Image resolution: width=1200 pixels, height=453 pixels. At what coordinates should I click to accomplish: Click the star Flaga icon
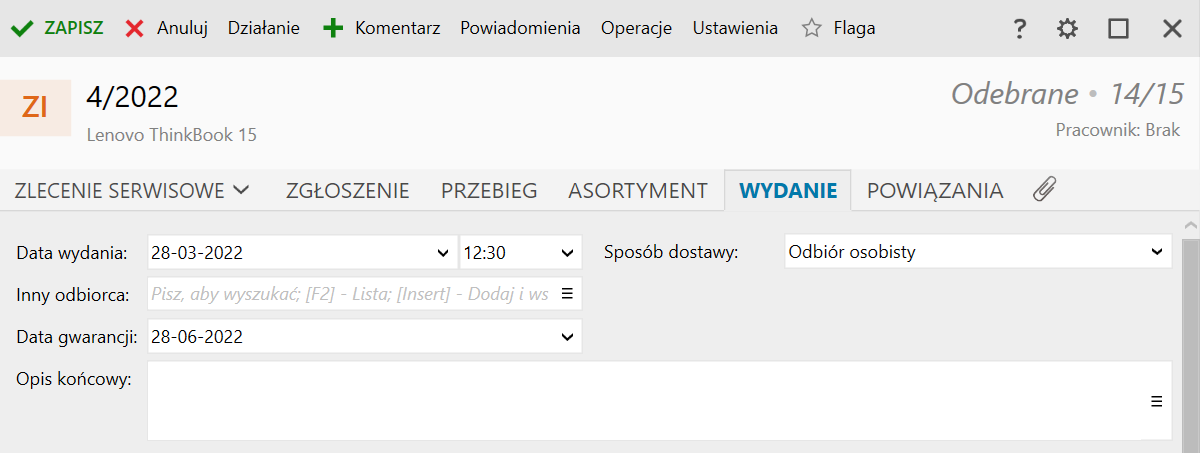click(811, 29)
